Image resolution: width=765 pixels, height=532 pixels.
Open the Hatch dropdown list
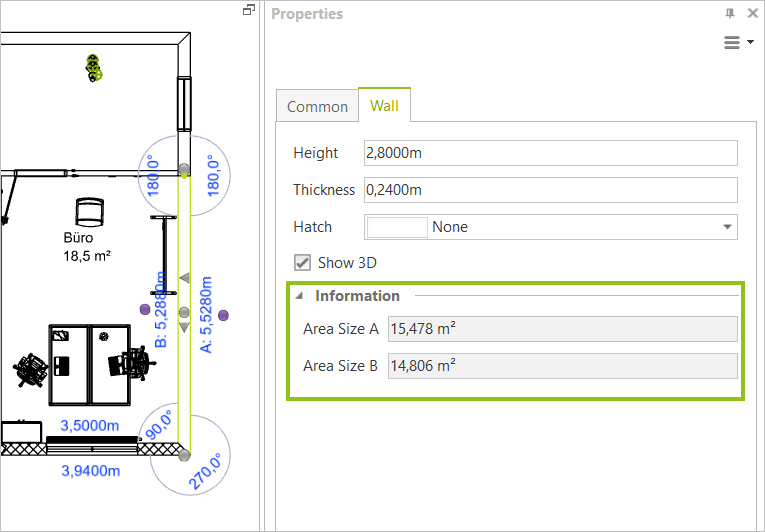click(x=727, y=227)
